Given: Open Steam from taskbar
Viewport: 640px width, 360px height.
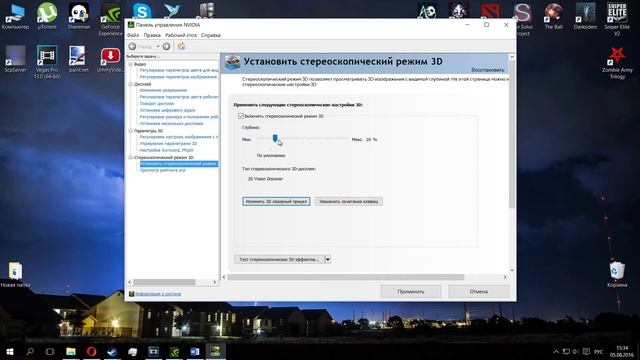Looking at the screenshot, I should 112,351.
